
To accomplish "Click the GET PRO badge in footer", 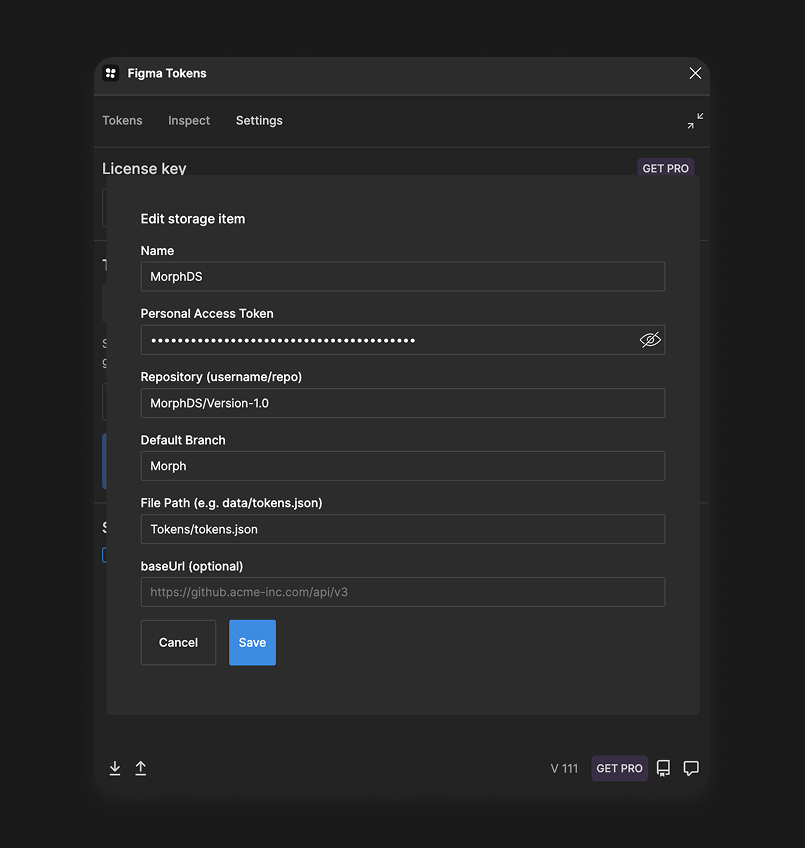I will pos(619,768).
